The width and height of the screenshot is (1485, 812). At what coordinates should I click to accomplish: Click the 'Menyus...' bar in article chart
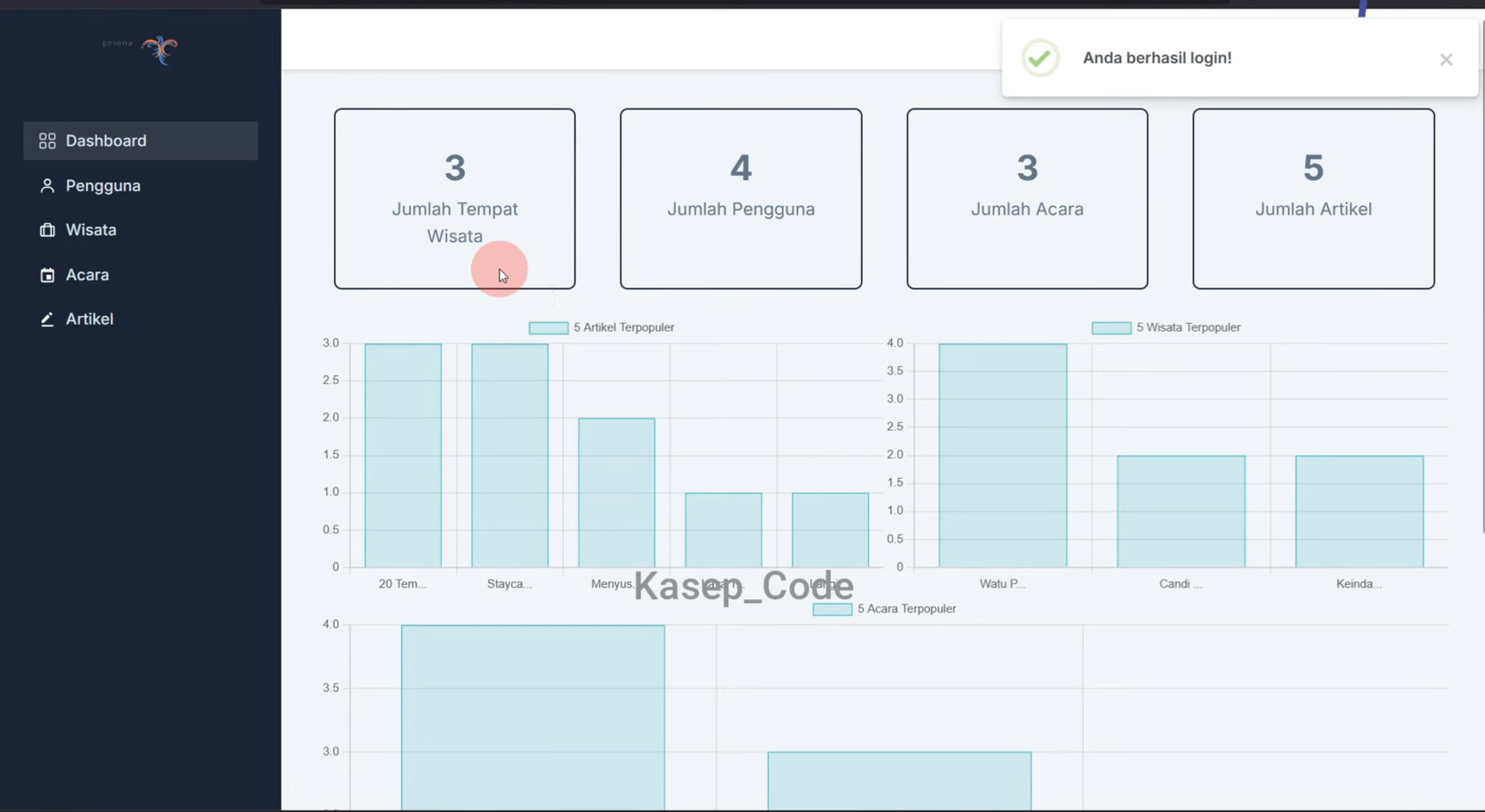point(617,493)
